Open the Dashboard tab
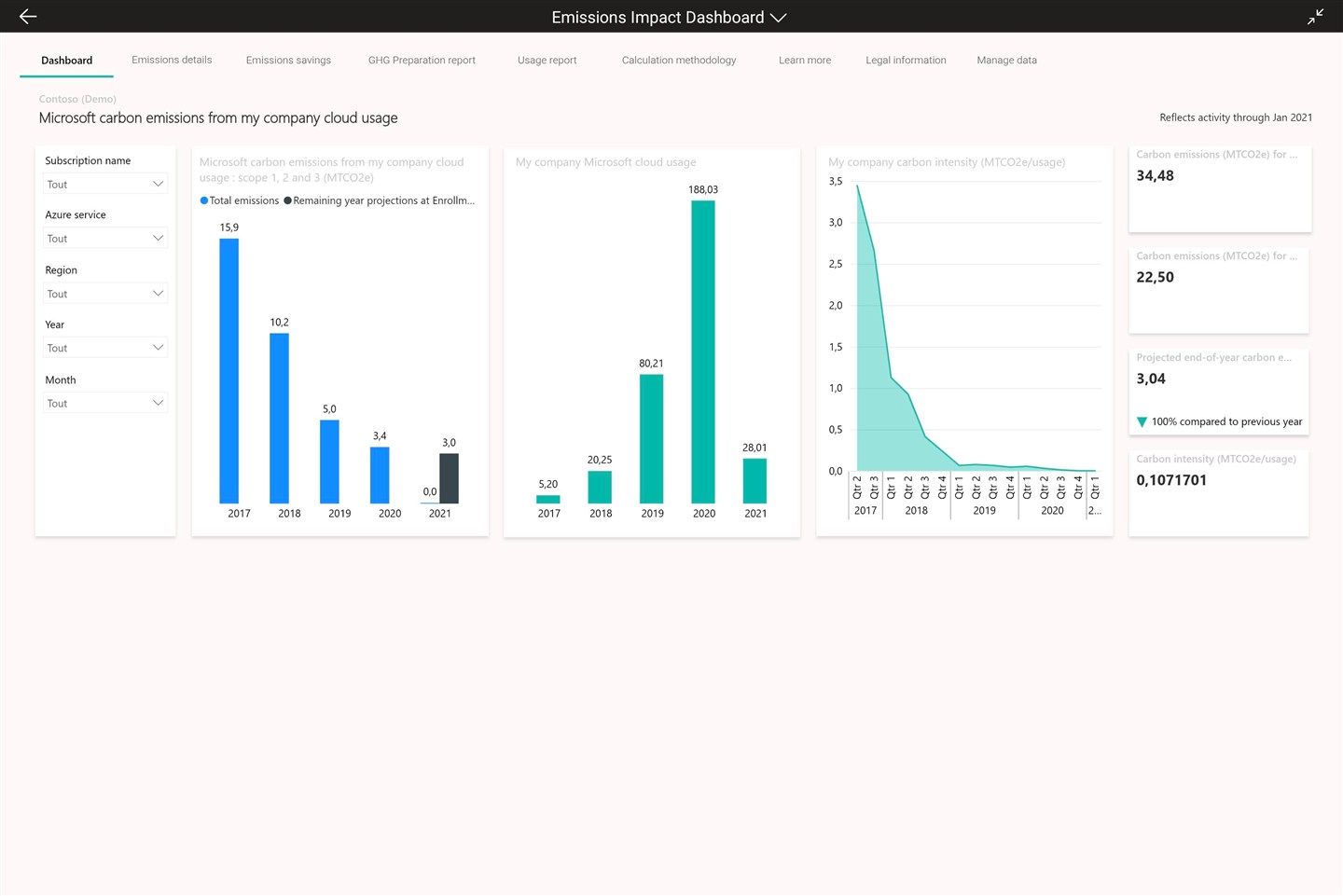 [66, 61]
